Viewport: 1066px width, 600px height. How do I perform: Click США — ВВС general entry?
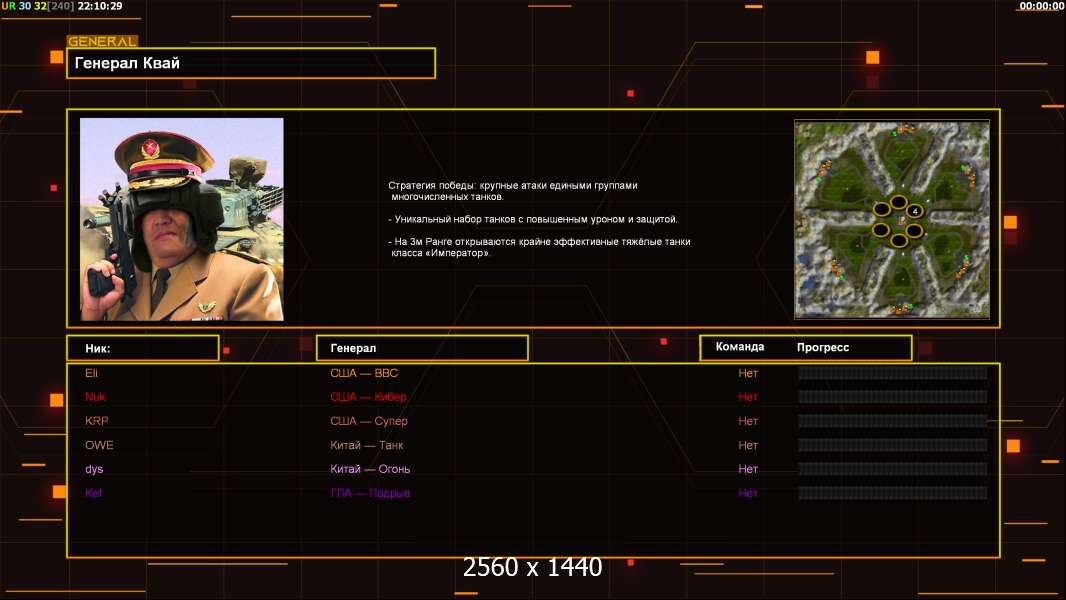tap(364, 373)
